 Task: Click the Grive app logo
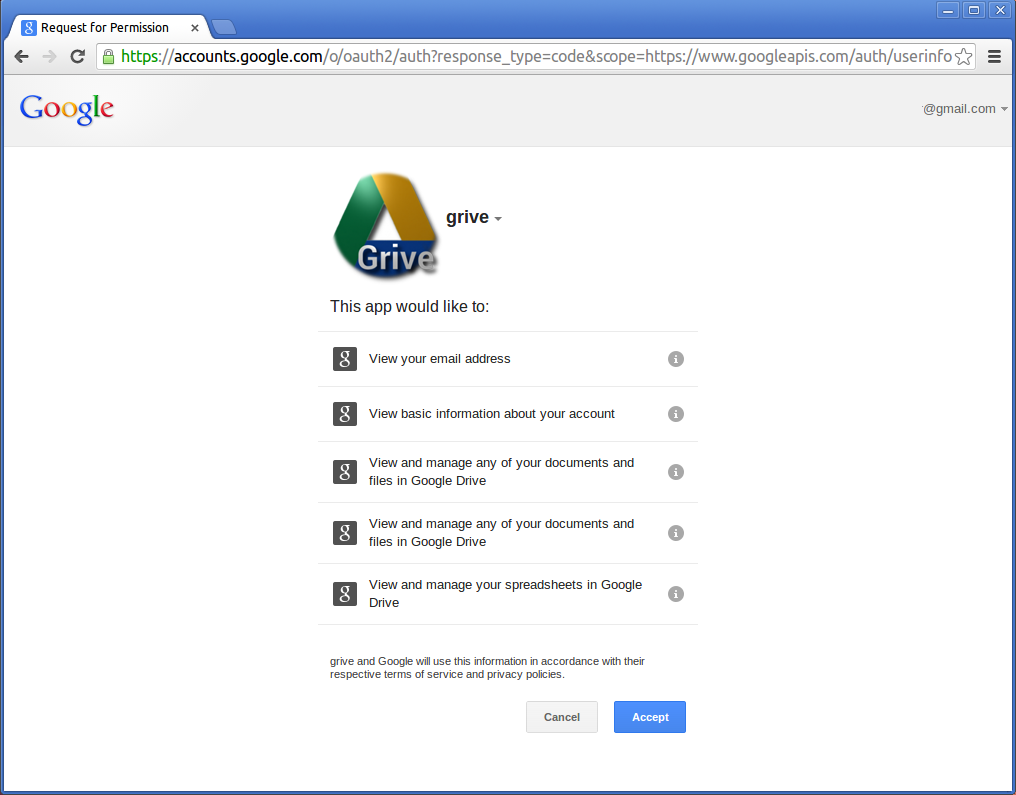coord(386,225)
